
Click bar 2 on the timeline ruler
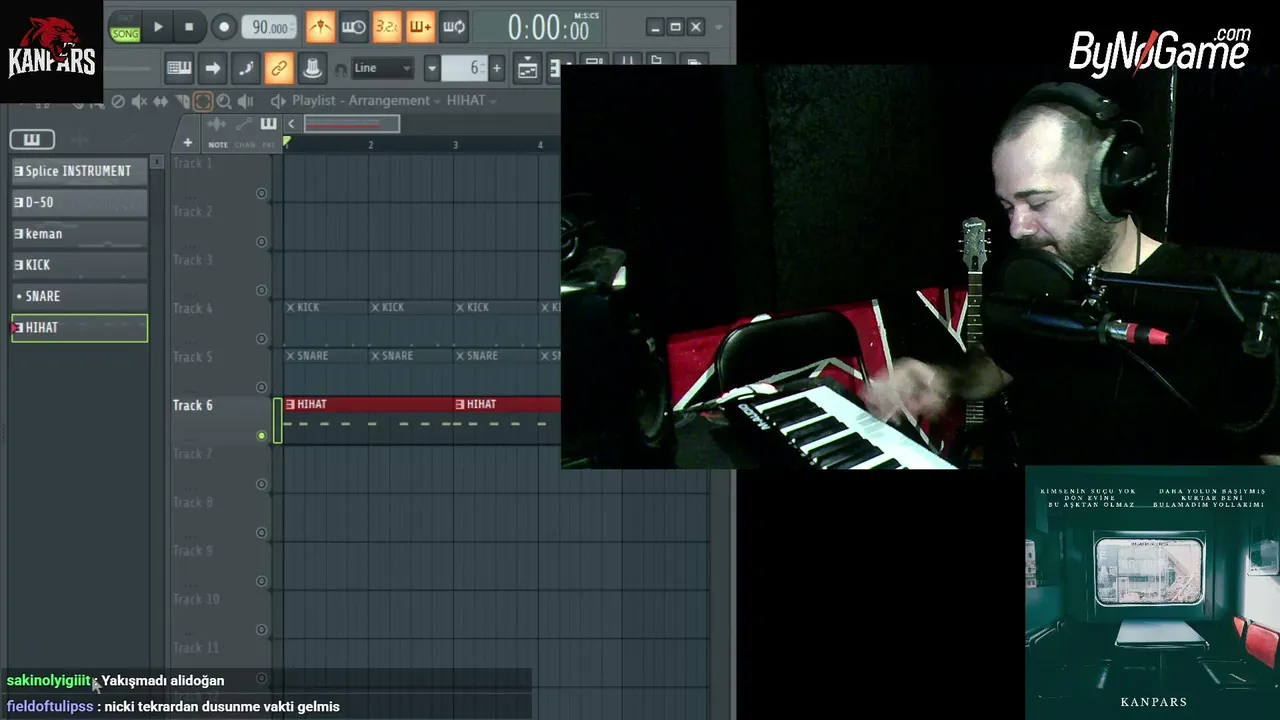click(x=371, y=145)
